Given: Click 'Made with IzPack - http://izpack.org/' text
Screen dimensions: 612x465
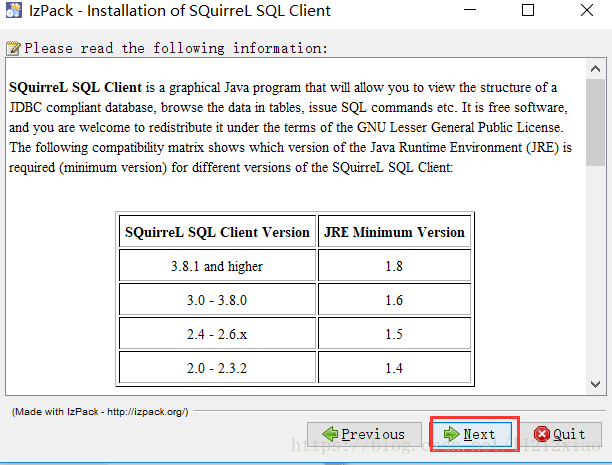Looking at the screenshot, I should 100,412.
